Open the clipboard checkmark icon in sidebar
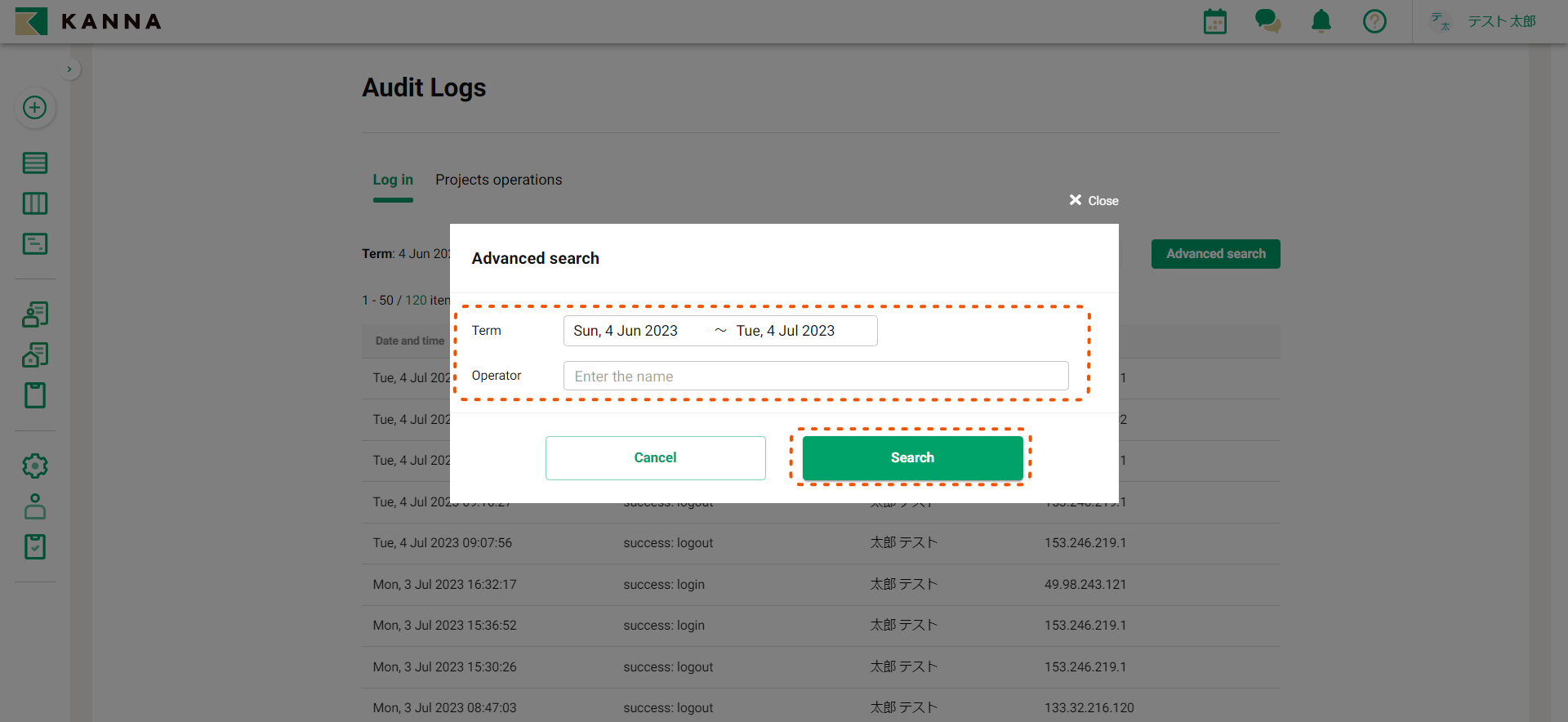 [34, 546]
